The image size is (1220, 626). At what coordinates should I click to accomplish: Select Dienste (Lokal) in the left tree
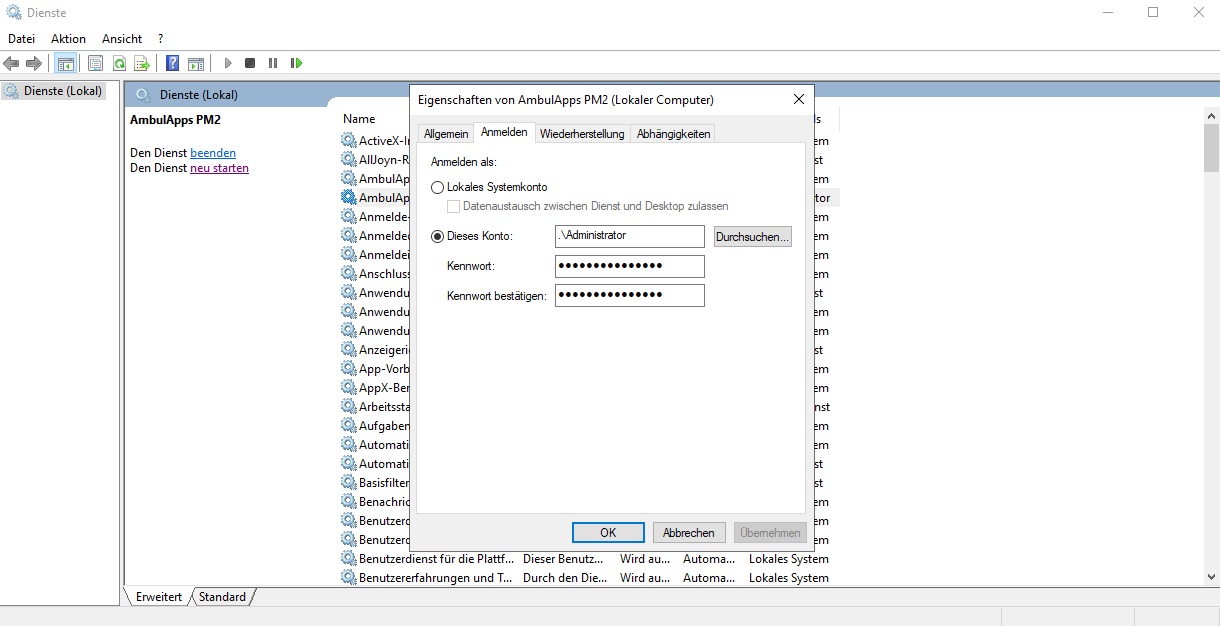click(60, 91)
